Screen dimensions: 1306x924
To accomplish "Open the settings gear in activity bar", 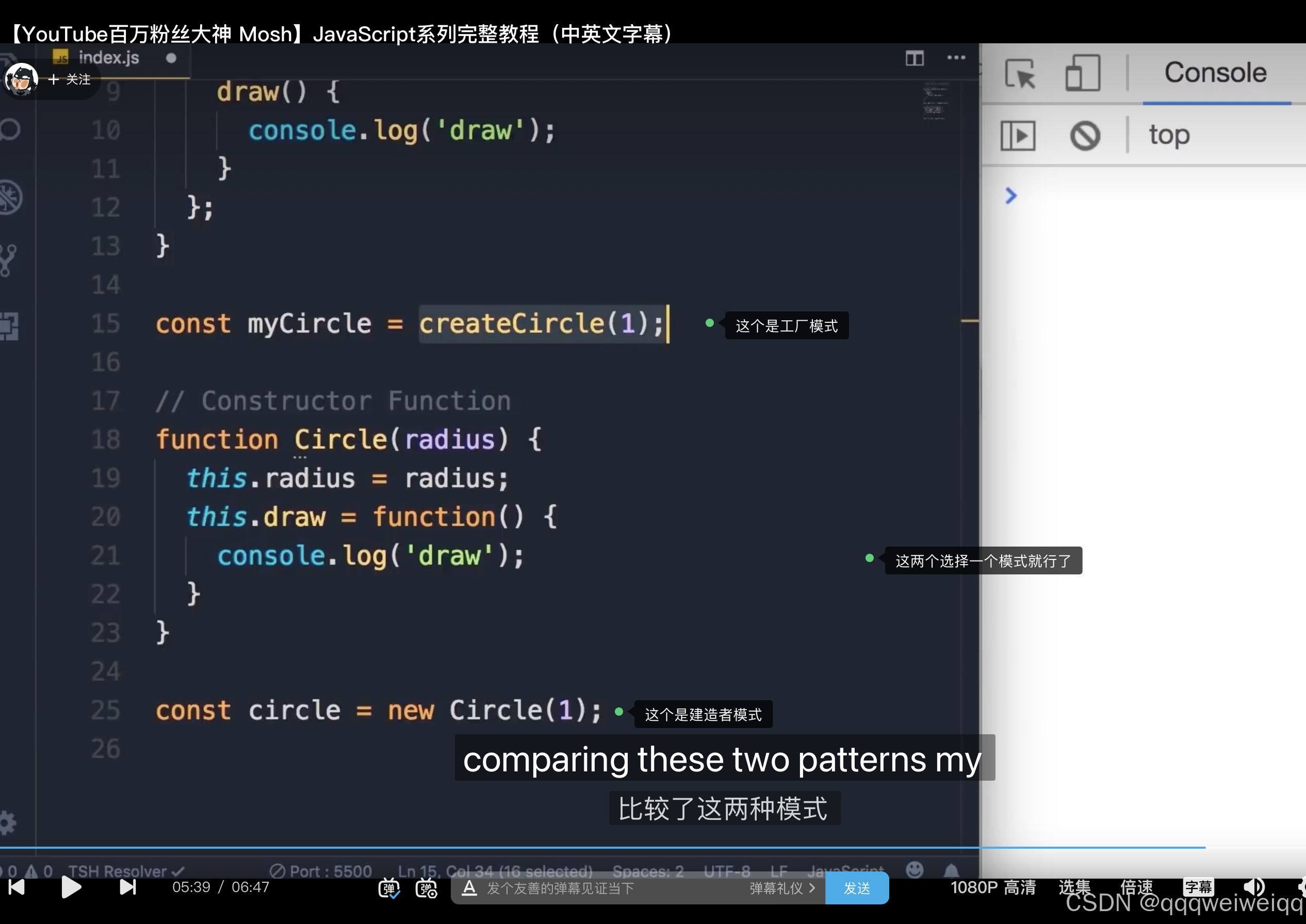I will pyautogui.click(x=8, y=822).
